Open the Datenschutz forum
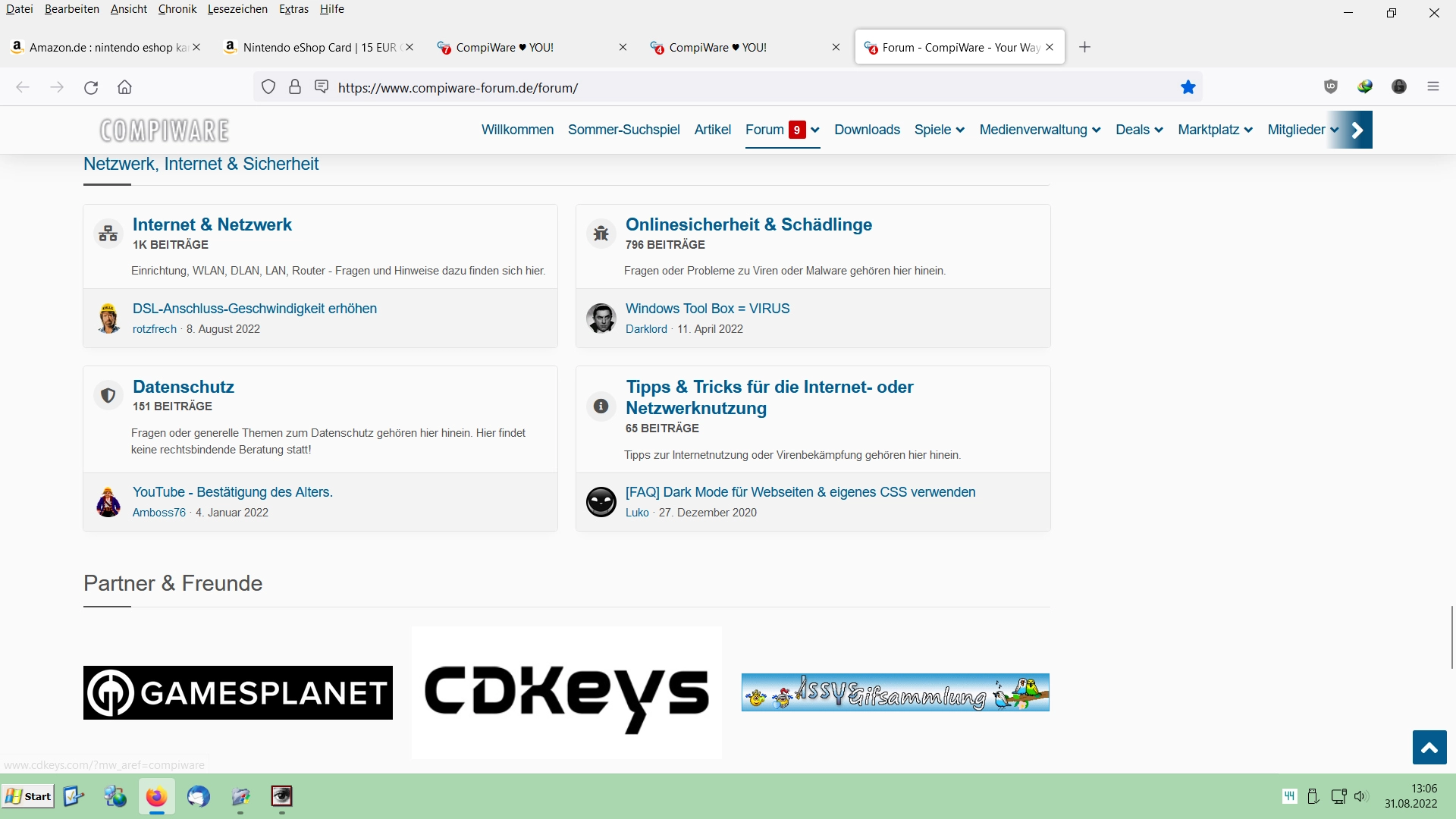1456x819 pixels. coord(184,387)
